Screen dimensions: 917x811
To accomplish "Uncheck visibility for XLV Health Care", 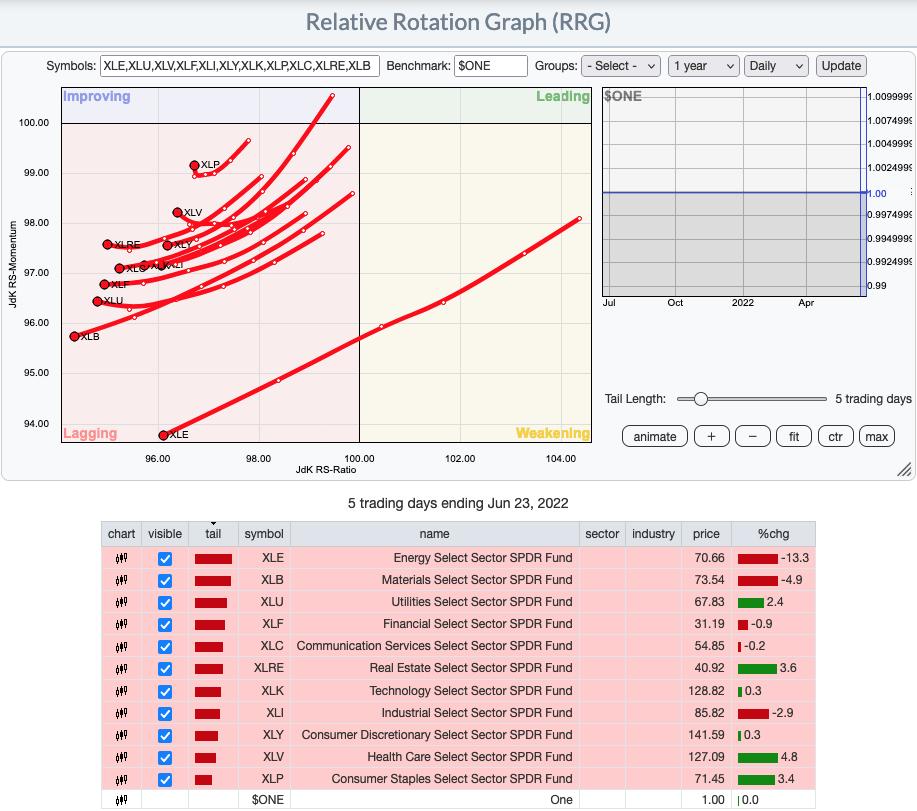I will 165,758.
